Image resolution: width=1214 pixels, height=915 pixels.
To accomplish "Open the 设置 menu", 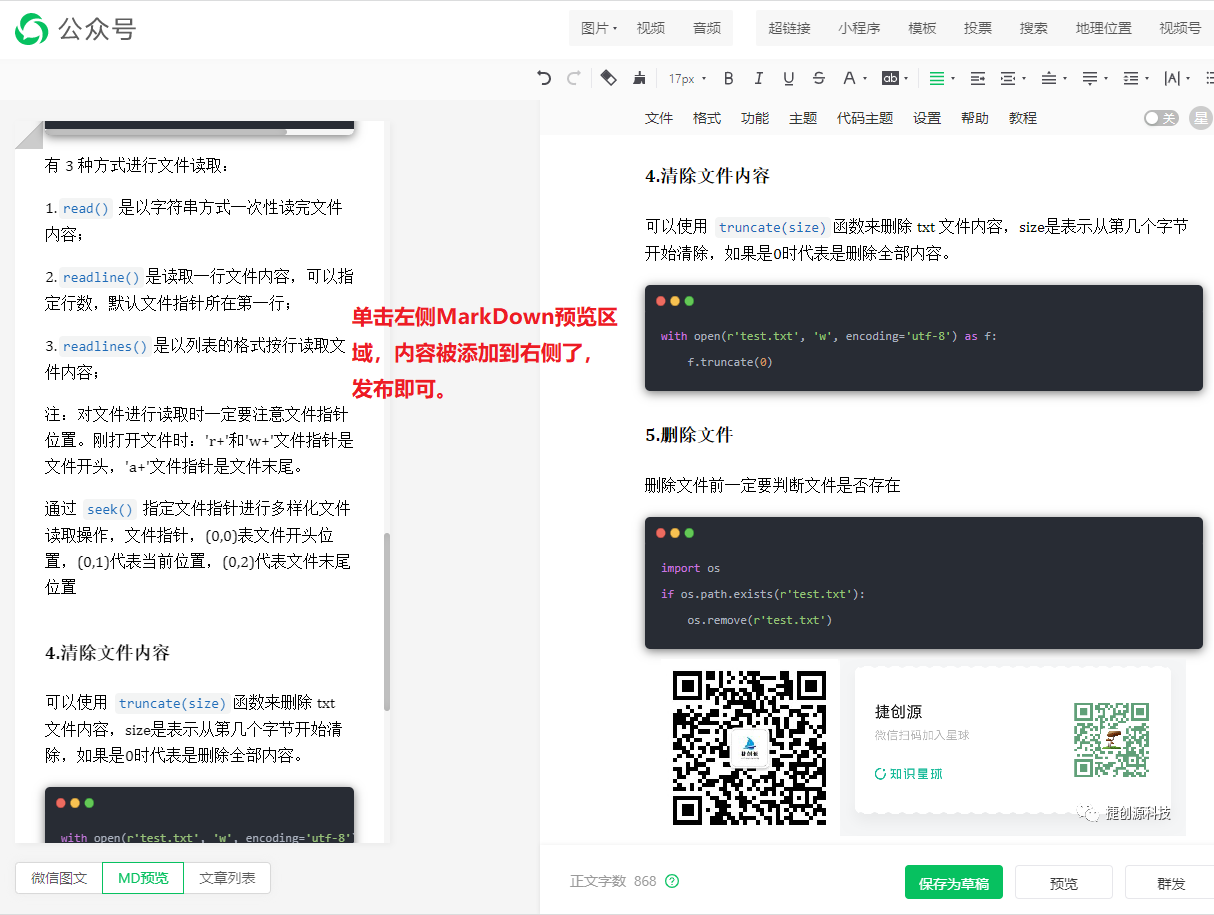I will [927, 118].
